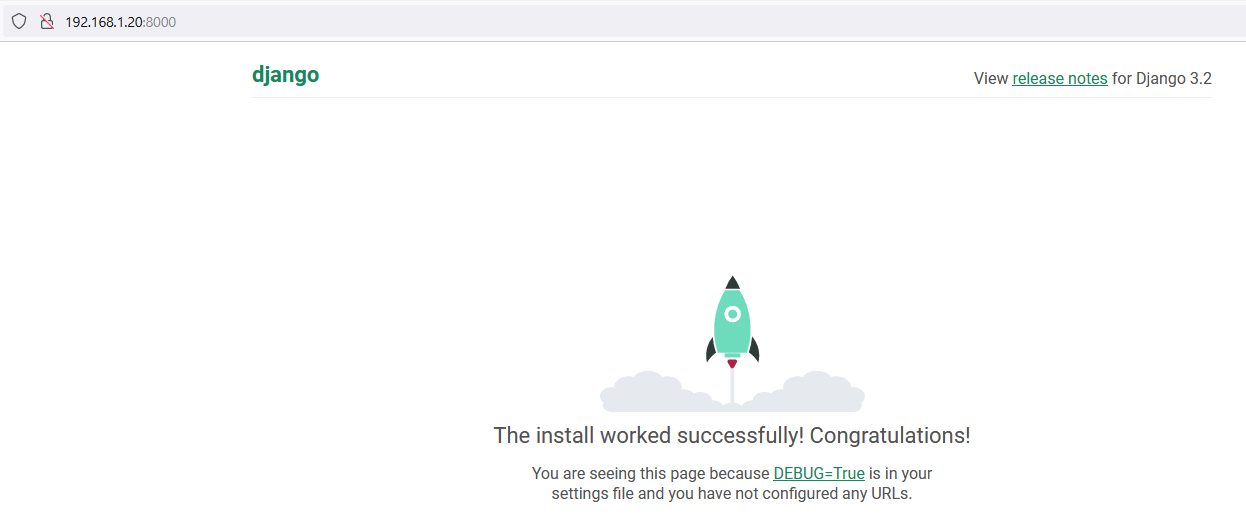
Task: Click the "settings file and you have not configured any URLs." line
Action: point(732,493)
